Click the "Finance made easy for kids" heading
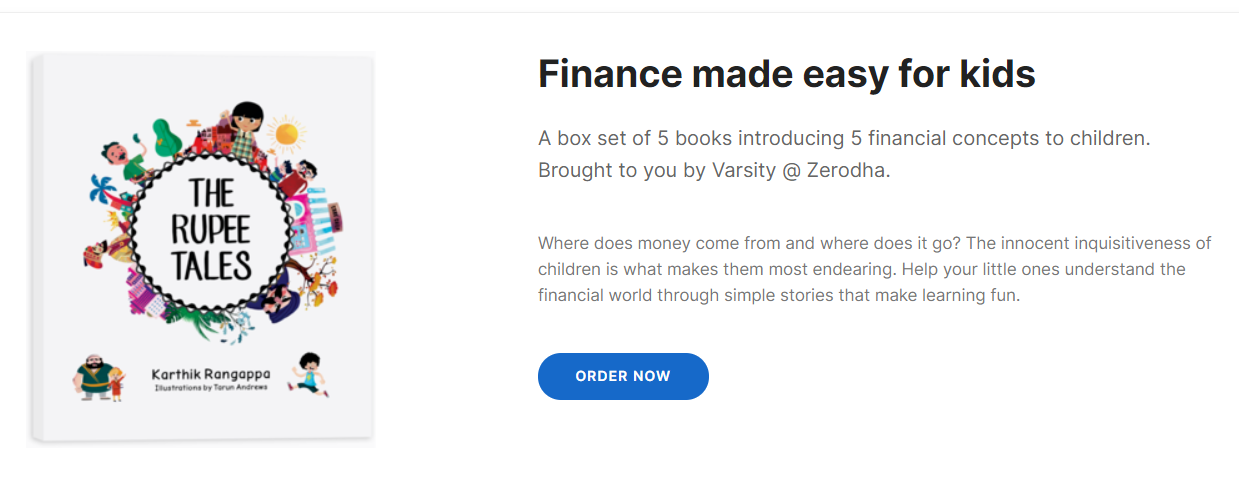This screenshot has width=1239, height=495. pyautogui.click(x=786, y=74)
